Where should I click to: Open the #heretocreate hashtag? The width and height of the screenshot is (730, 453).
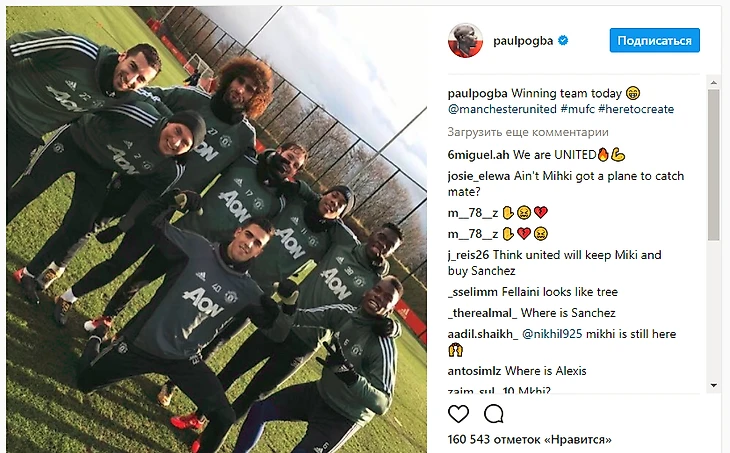[636, 109]
